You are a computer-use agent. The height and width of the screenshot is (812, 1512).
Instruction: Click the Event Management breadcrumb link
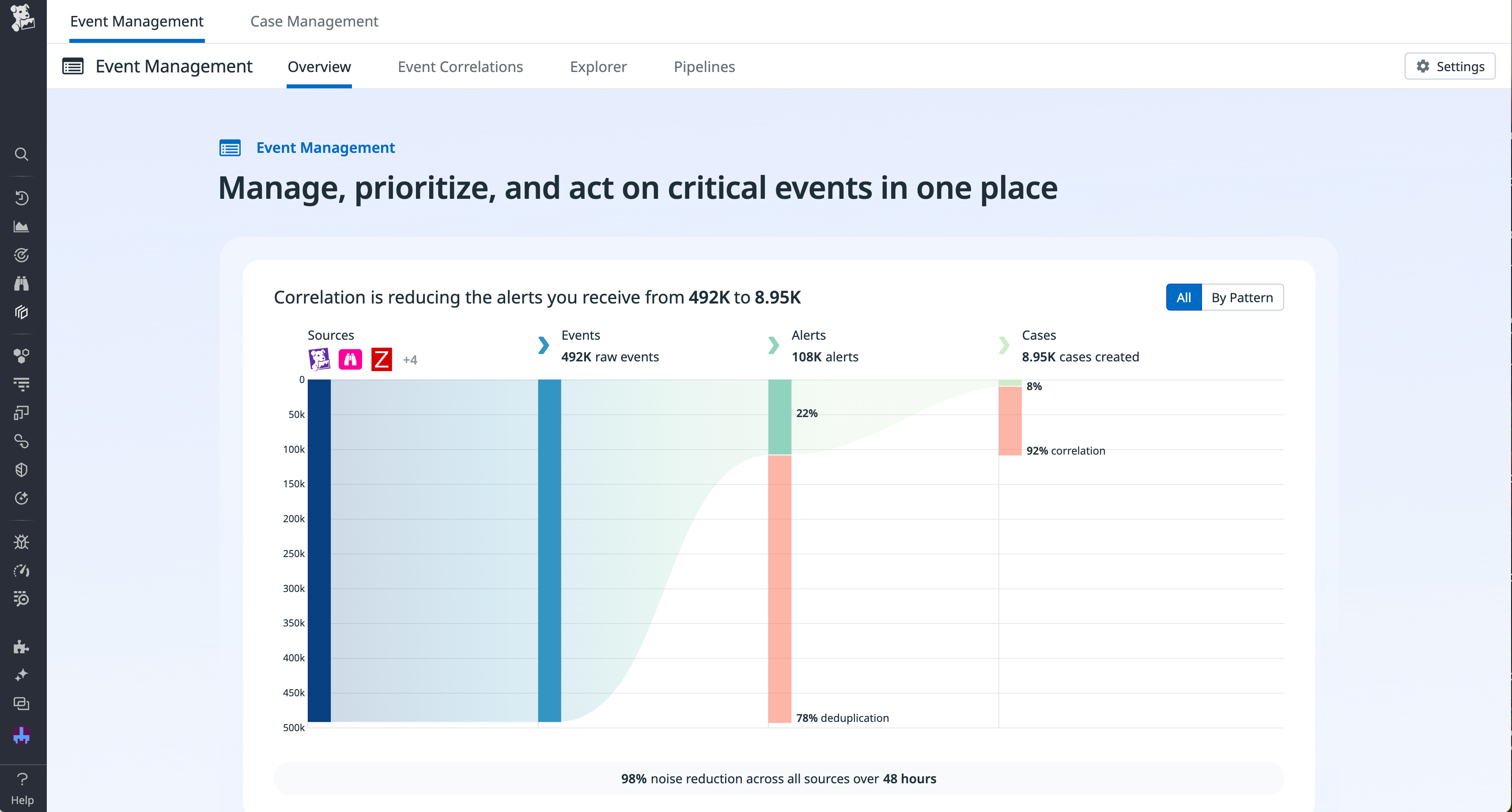[x=325, y=148]
